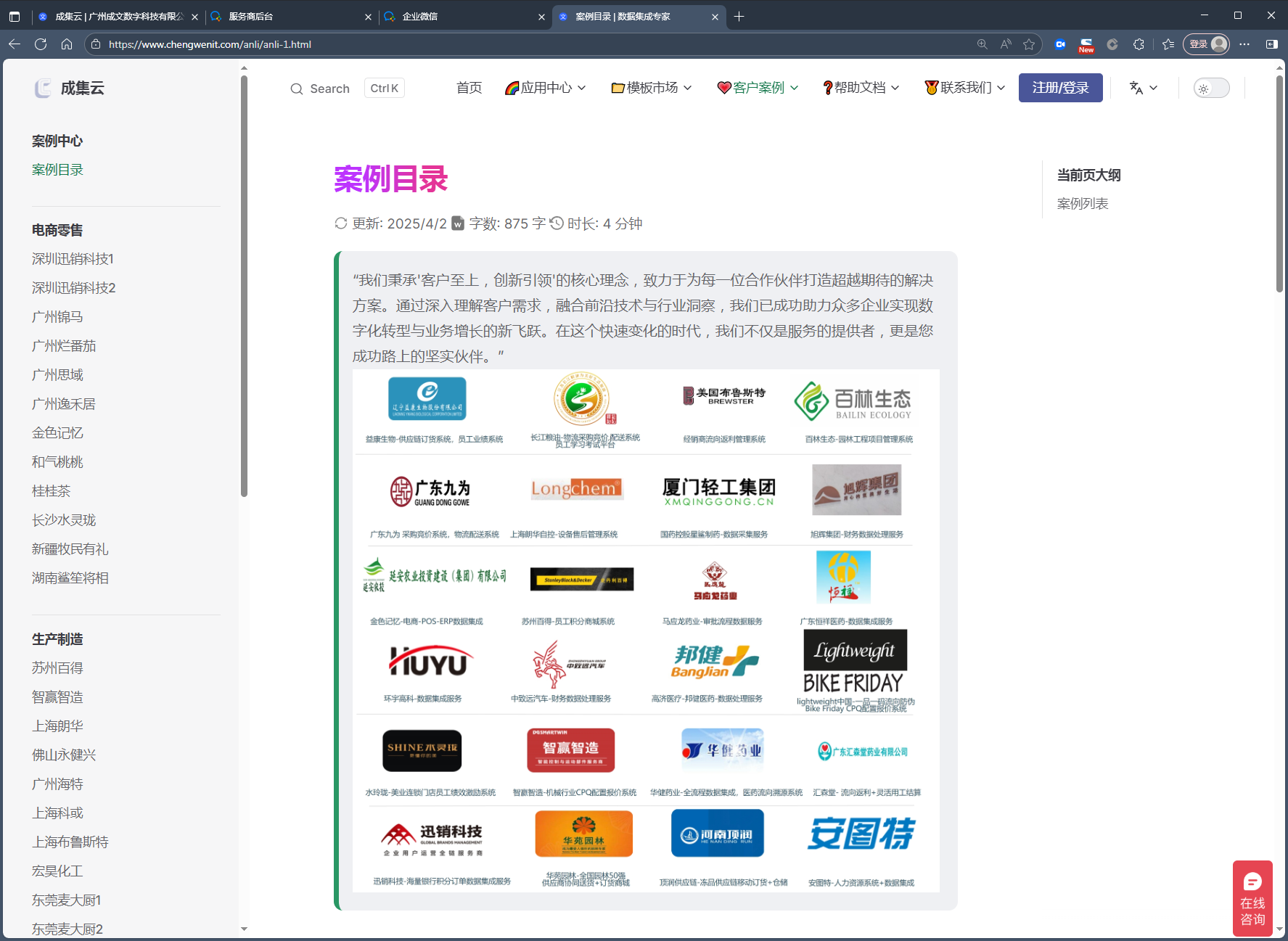Viewport: 1288px width, 941px height.
Task: Click the gray circular browser extension icon
Action: pyautogui.click(x=1112, y=44)
